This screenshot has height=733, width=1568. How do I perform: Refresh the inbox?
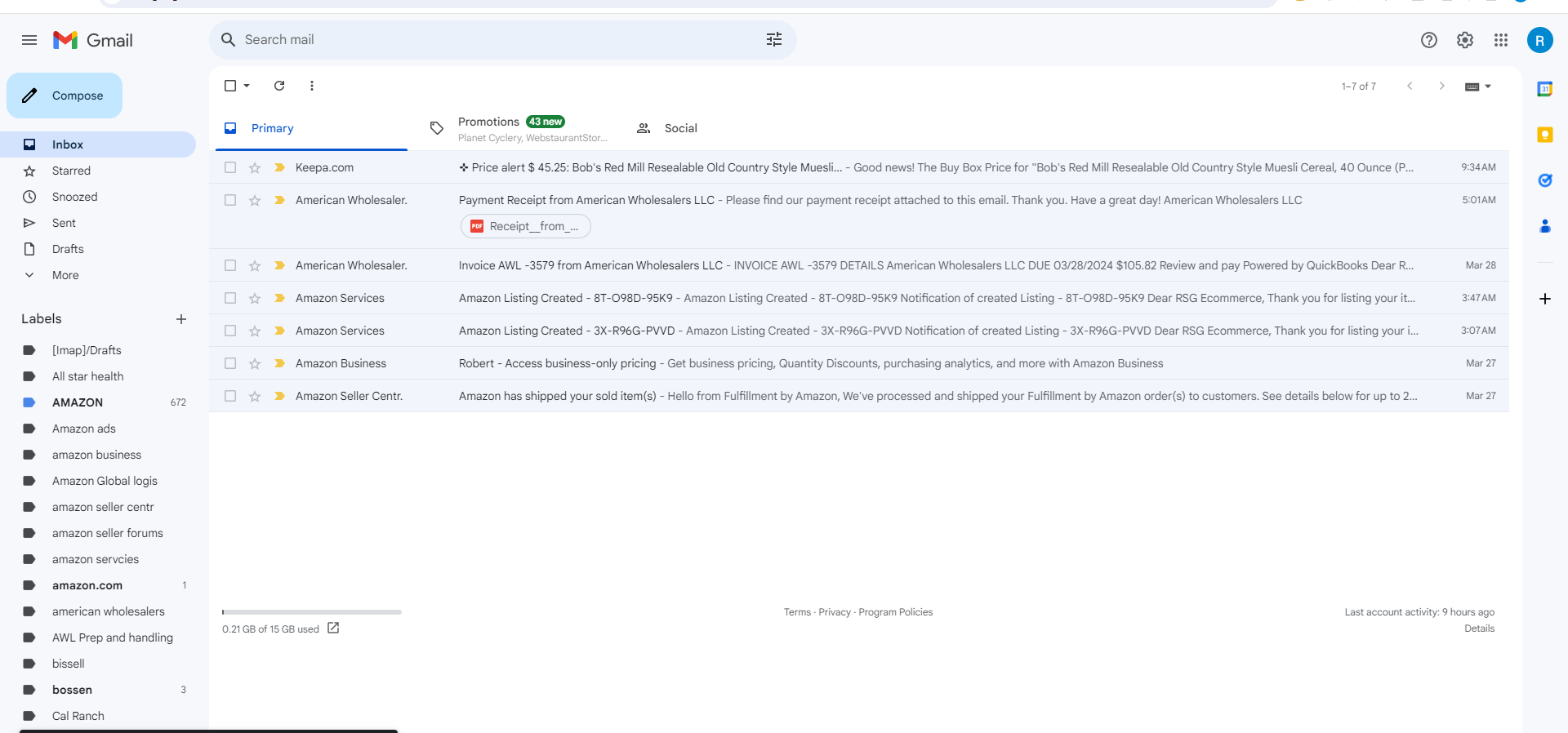click(x=279, y=86)
